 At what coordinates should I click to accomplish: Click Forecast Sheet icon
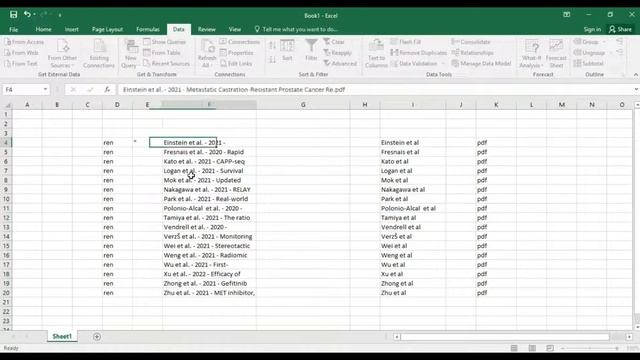click(x=556, y=53)
